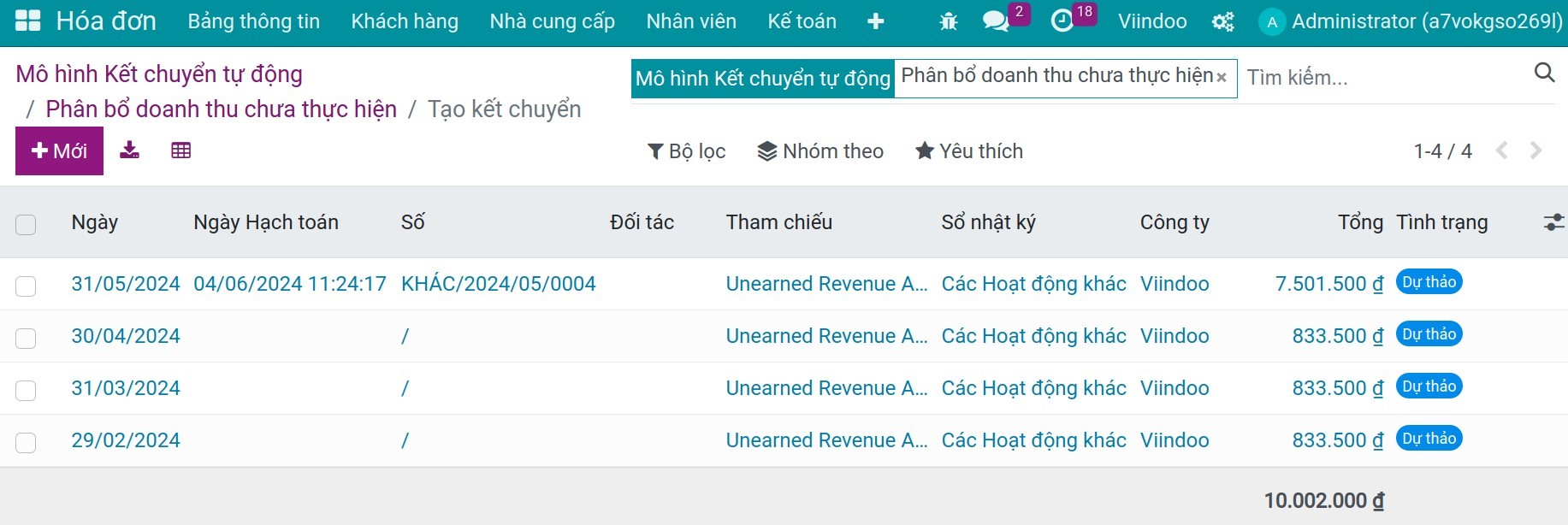
Task: Click Dự thảo status badge in 30/04/2024 row
Action: coord(1429,334)
